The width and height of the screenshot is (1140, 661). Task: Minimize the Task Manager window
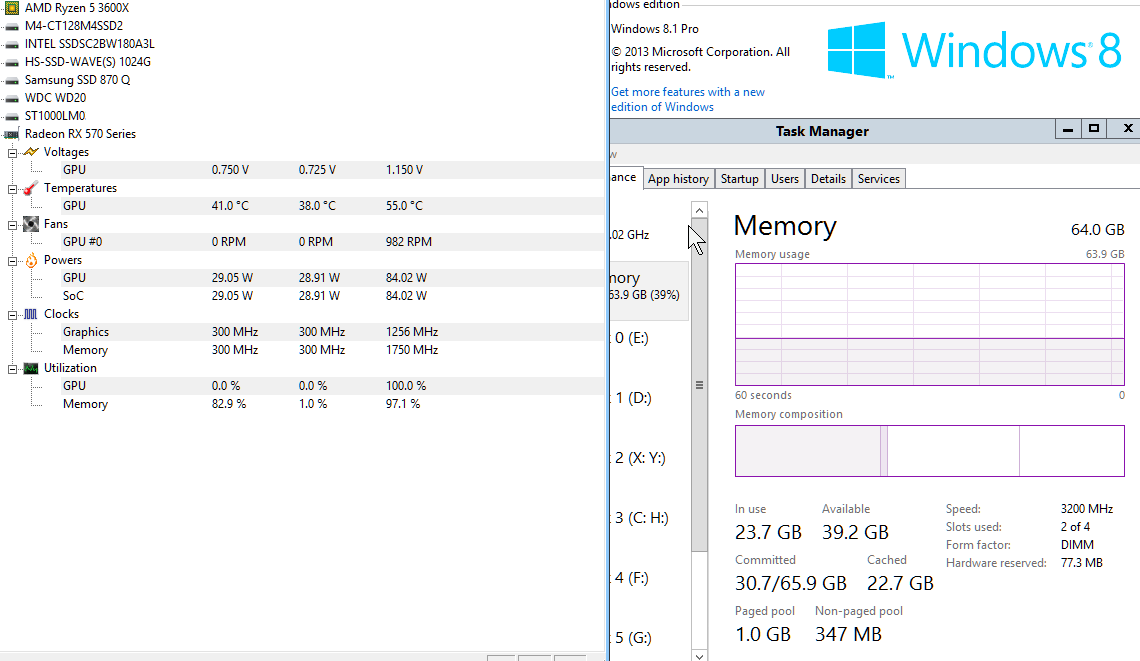(x=1067, y=129)
